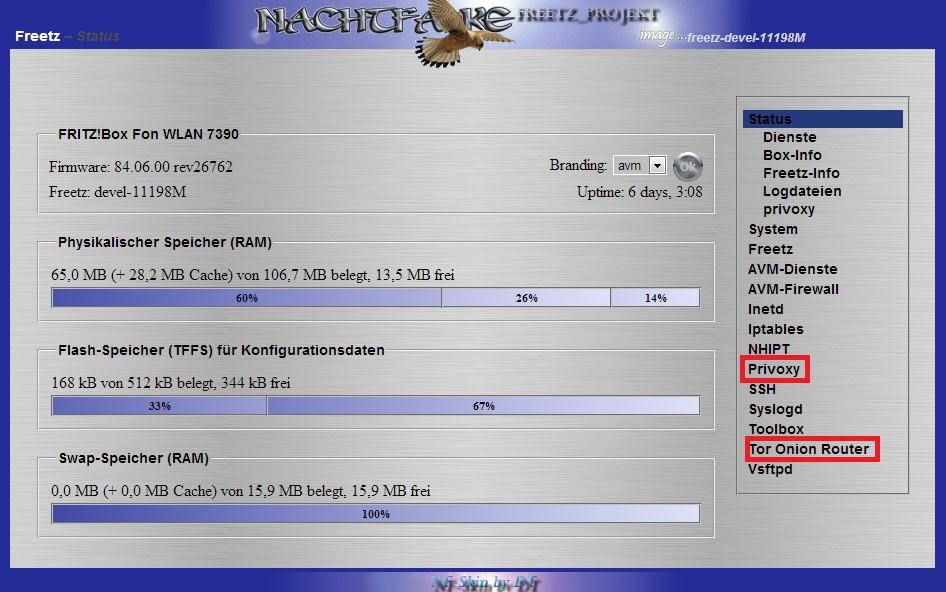The height and width of the screenshot is (592, 946).
Task: Click the 33% flash used bar segment
Action: point(159,406)
